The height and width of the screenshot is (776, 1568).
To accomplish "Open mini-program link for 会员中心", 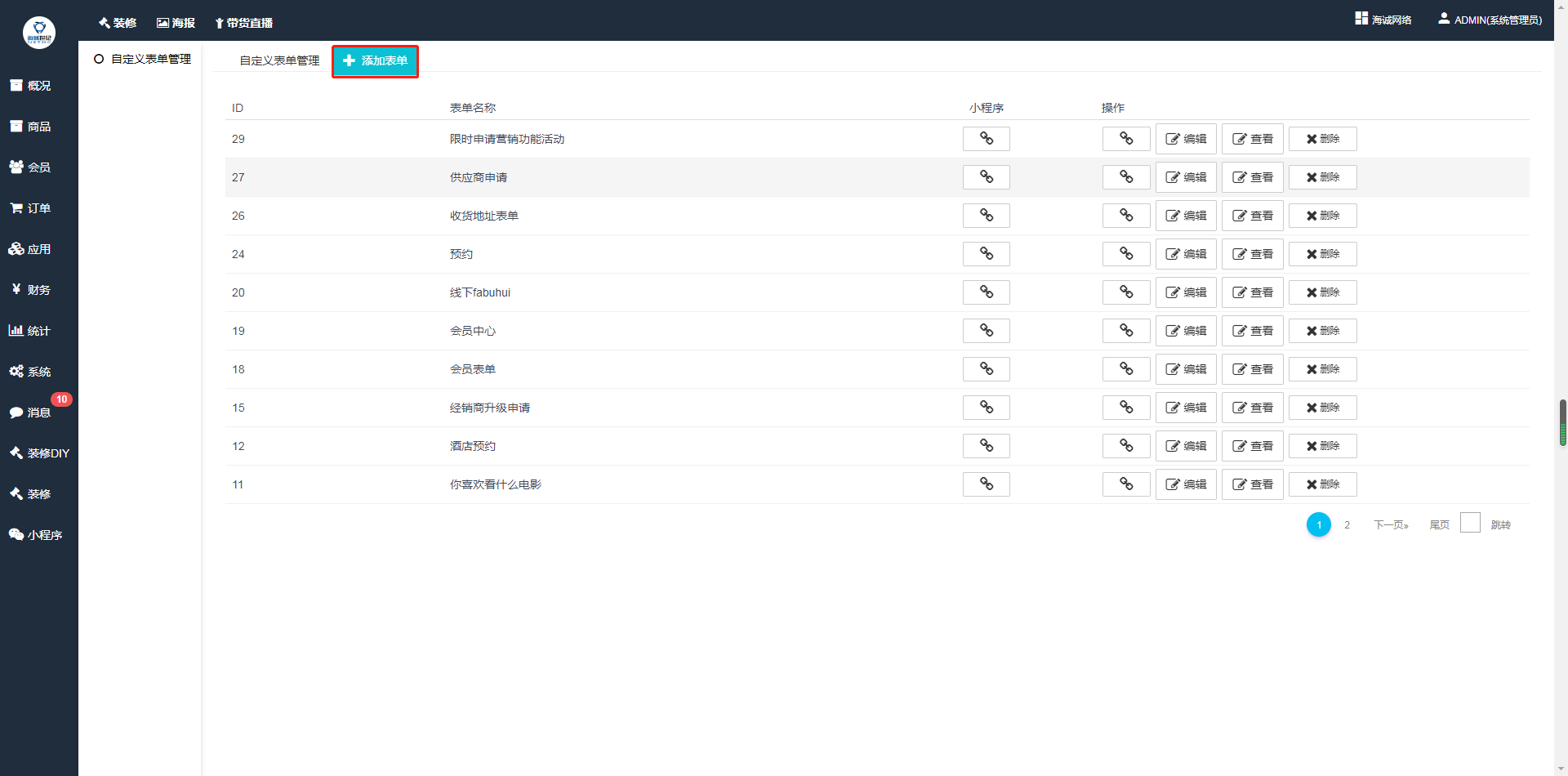I will [x=987, y=331].
